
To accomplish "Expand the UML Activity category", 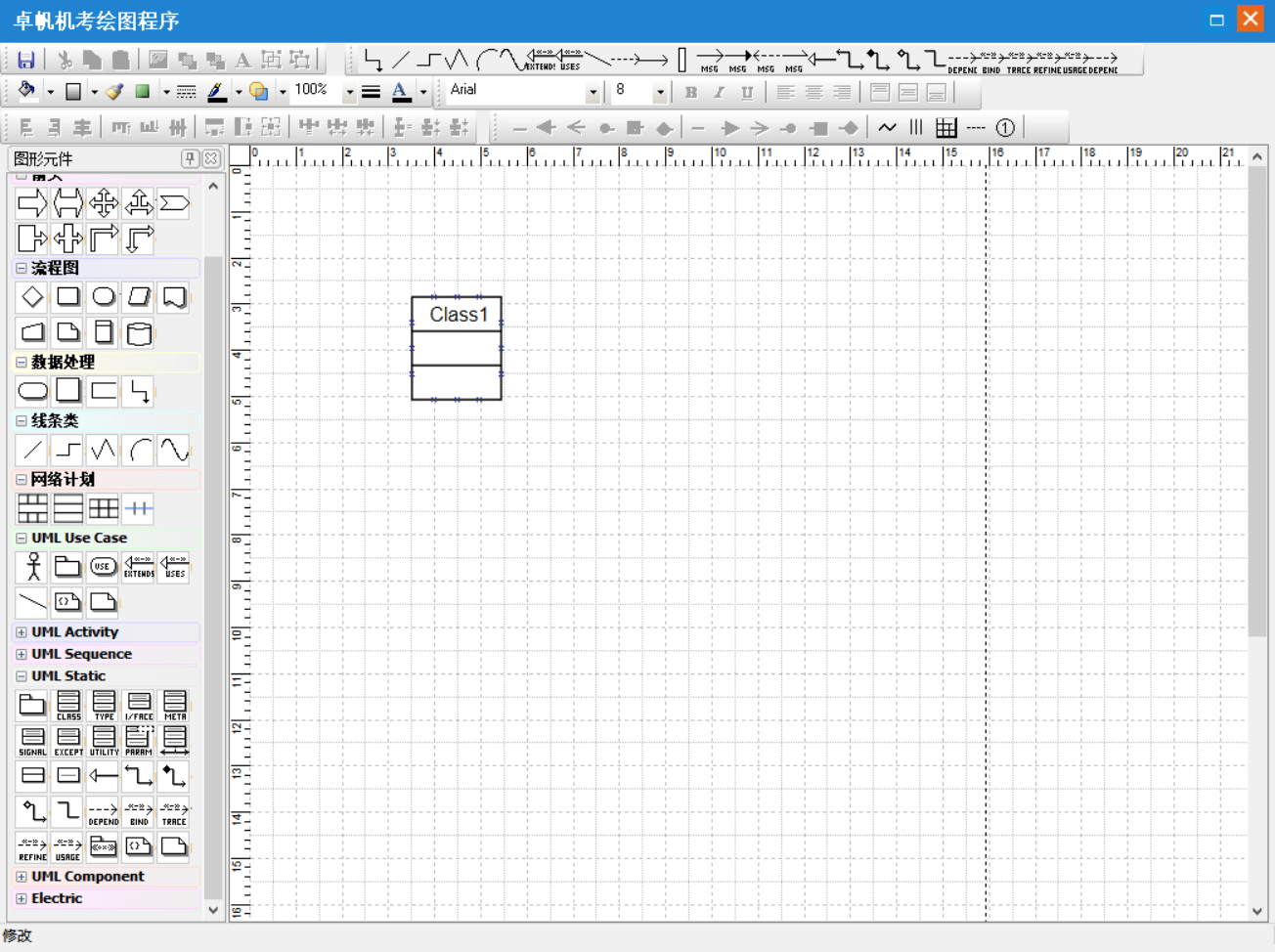I will point(22,632).
